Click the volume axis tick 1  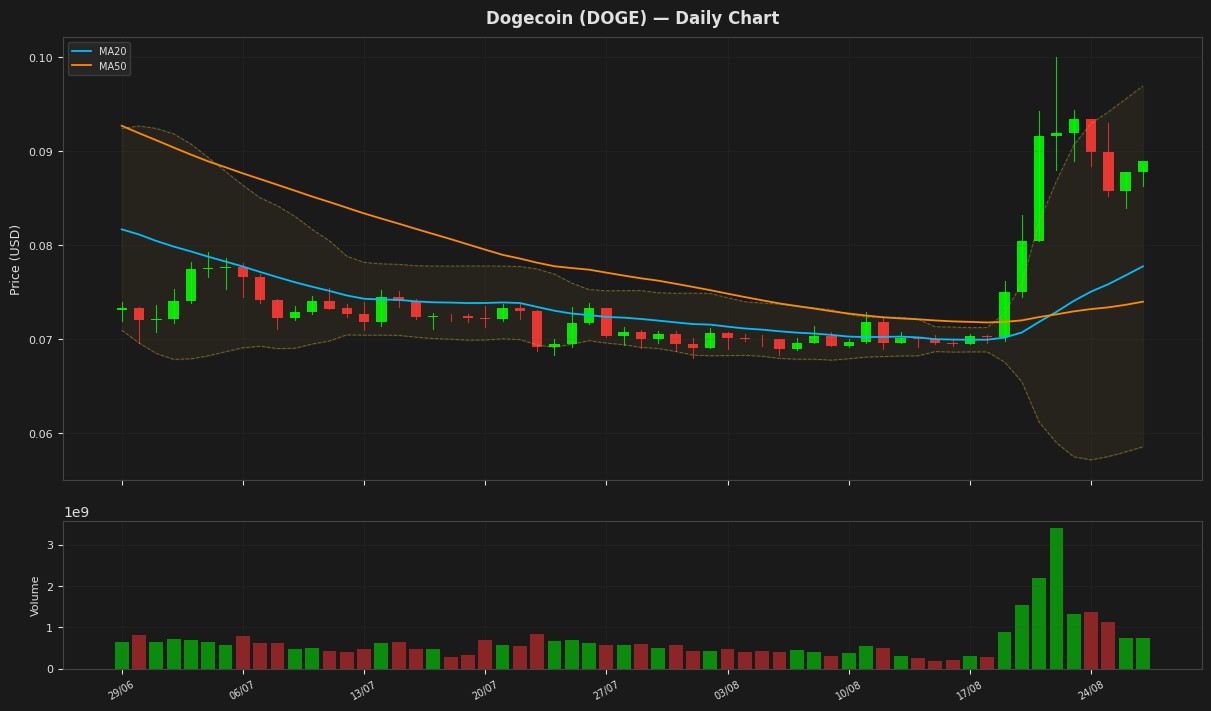pos(51,628)
